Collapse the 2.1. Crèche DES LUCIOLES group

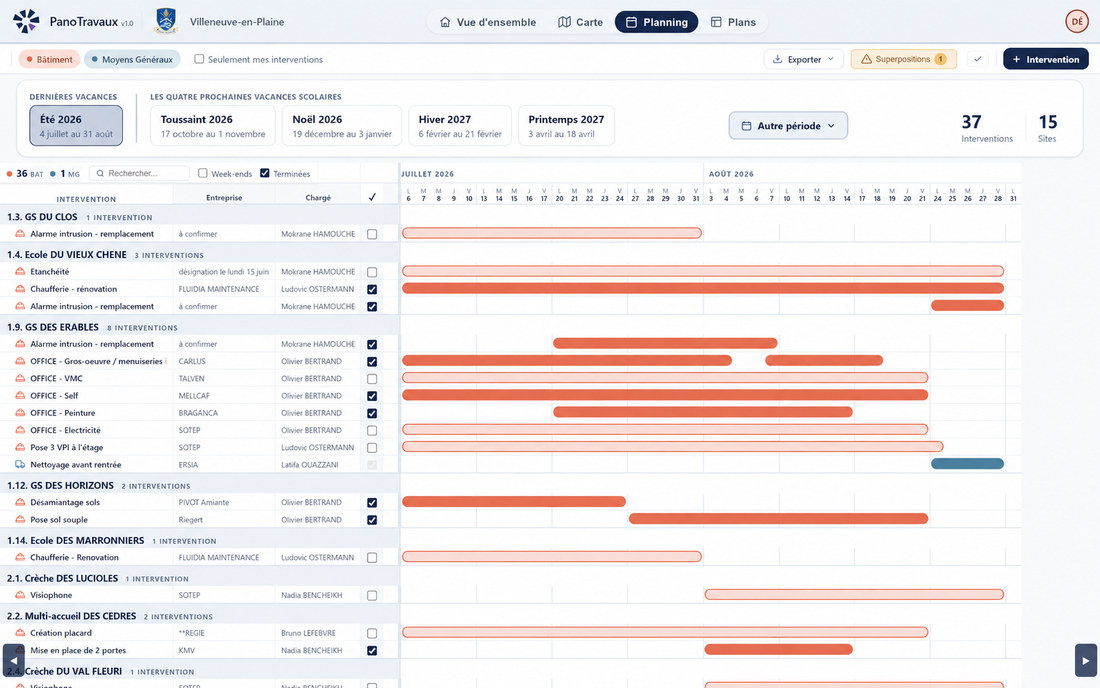click(x=199, y=578)
